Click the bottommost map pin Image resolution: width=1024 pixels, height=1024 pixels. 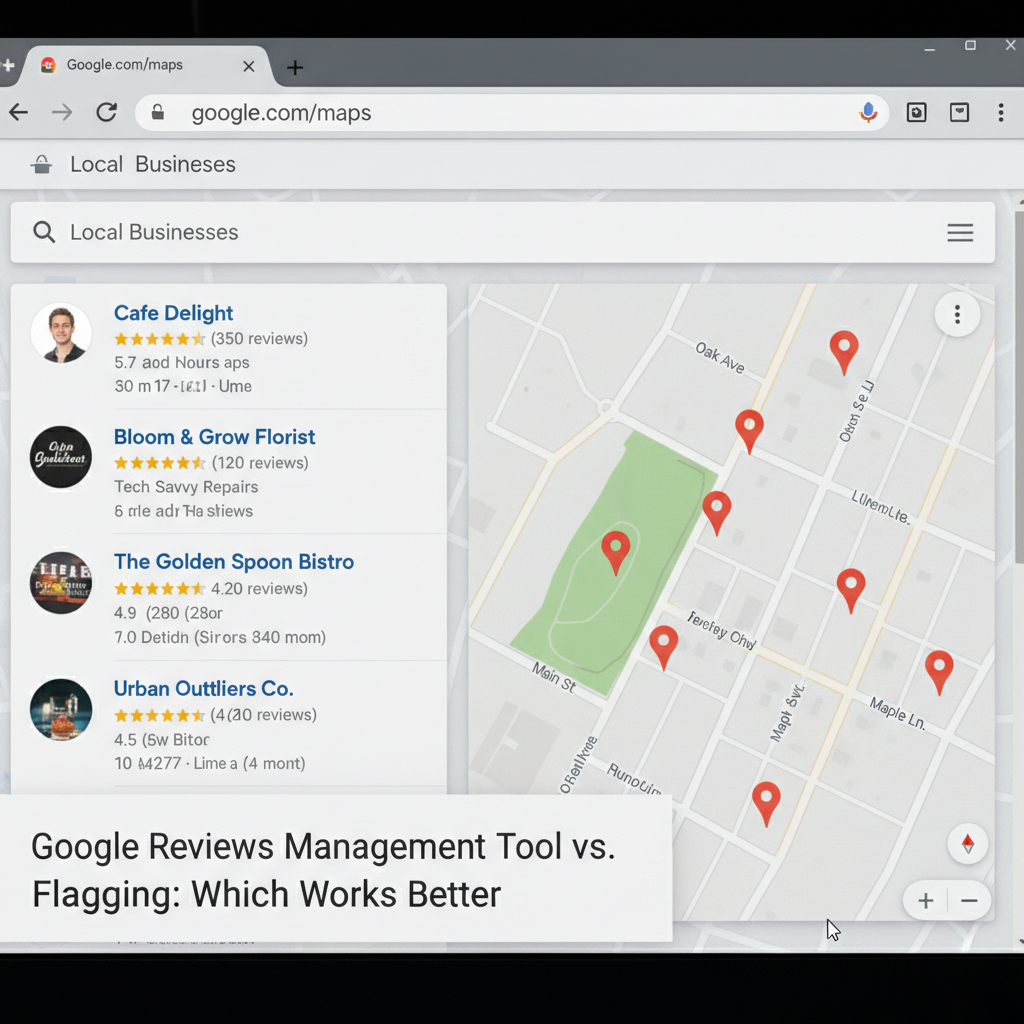[766, 803]
